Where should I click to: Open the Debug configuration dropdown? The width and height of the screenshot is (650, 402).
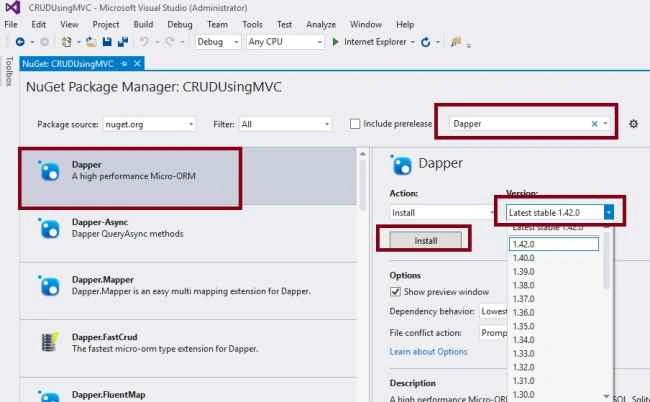click(x=218, y=42)
